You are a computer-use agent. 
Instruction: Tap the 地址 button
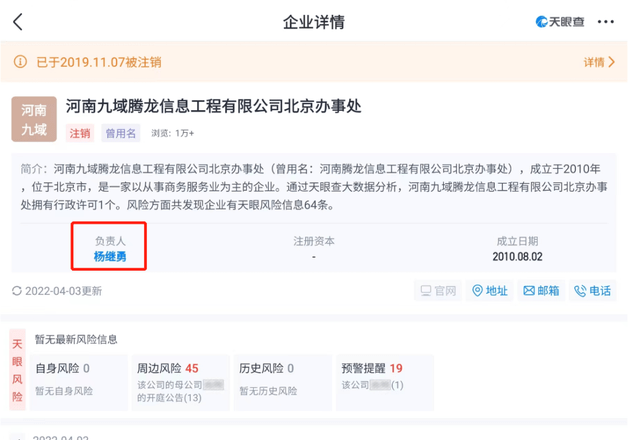[x=490, y=291]
